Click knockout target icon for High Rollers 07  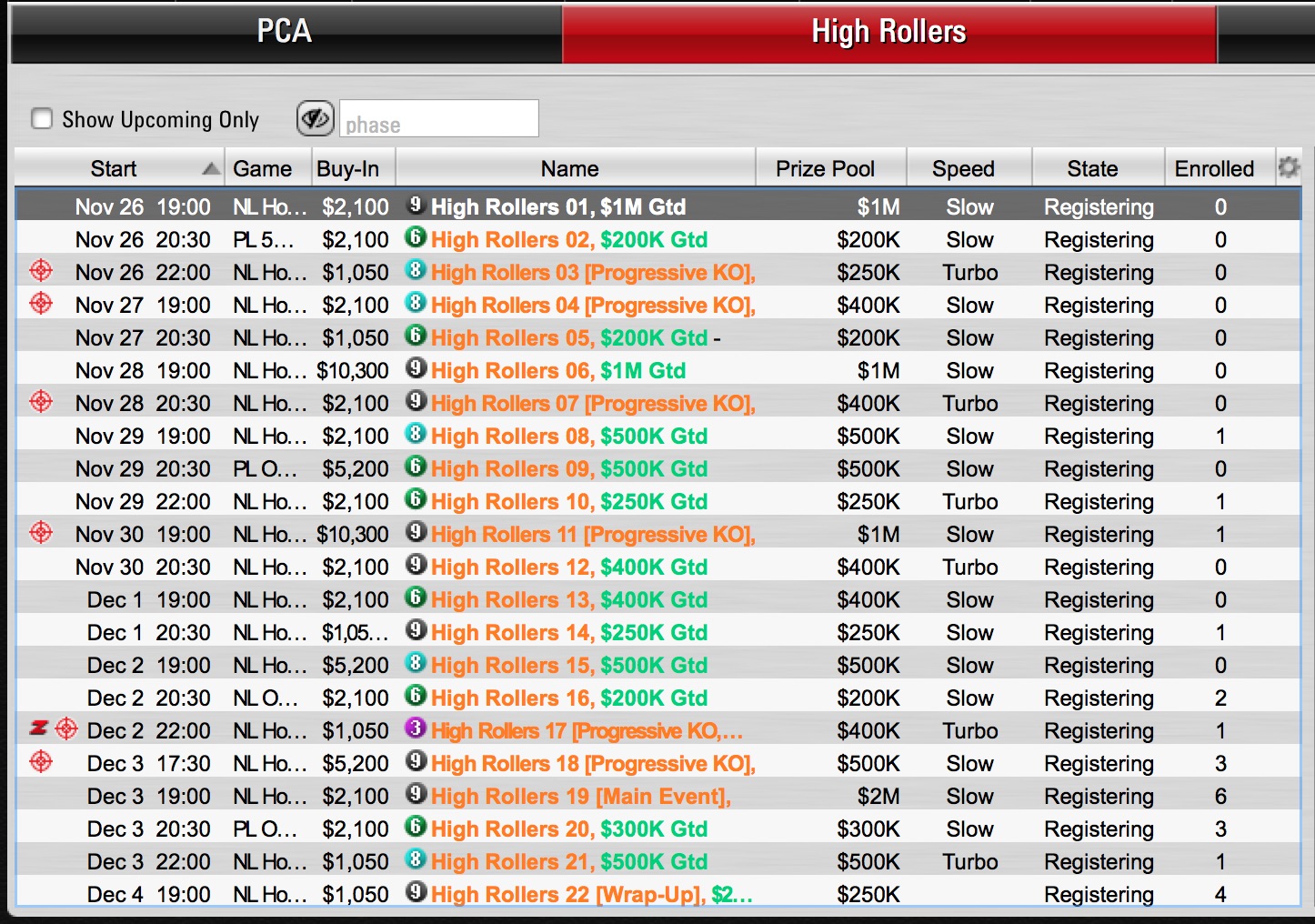click(x=41, y=402)
